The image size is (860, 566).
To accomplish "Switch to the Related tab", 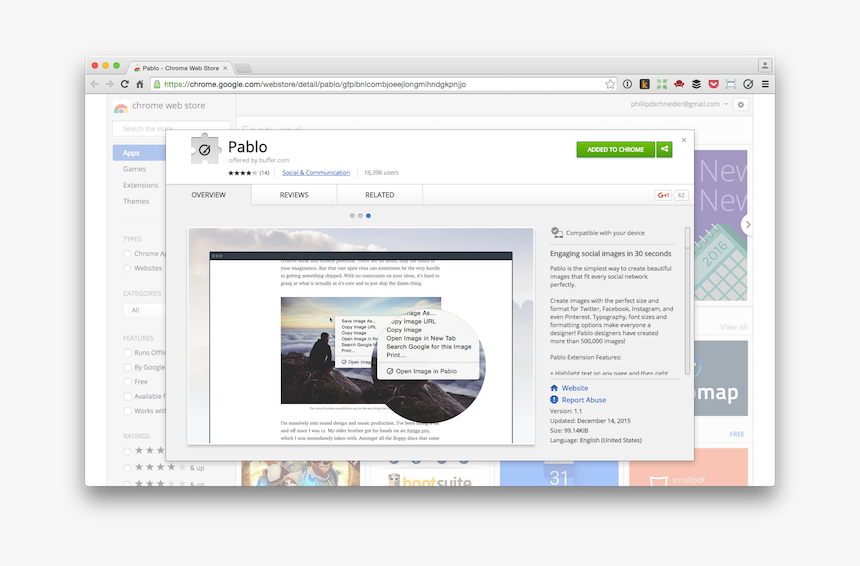I will click(x=380, y=195).
